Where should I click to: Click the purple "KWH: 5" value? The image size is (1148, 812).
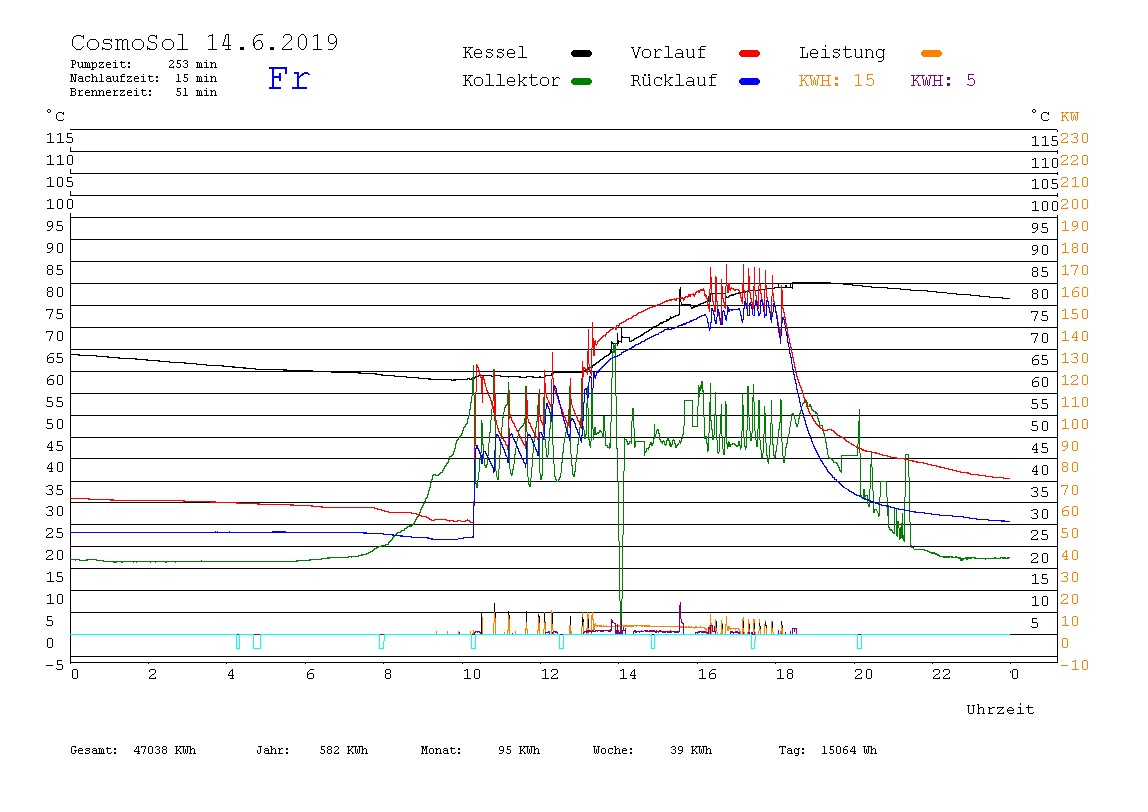coord(943,81)
